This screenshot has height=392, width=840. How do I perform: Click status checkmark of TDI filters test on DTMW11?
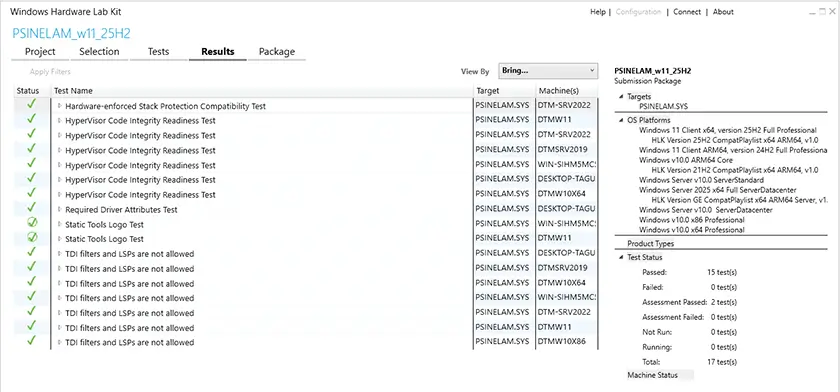[31, 326]
